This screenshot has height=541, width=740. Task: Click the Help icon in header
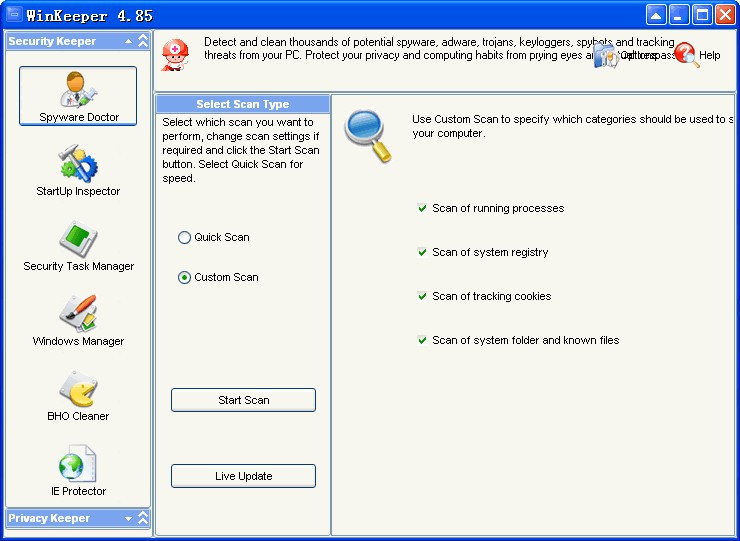(x=687, y=55)
